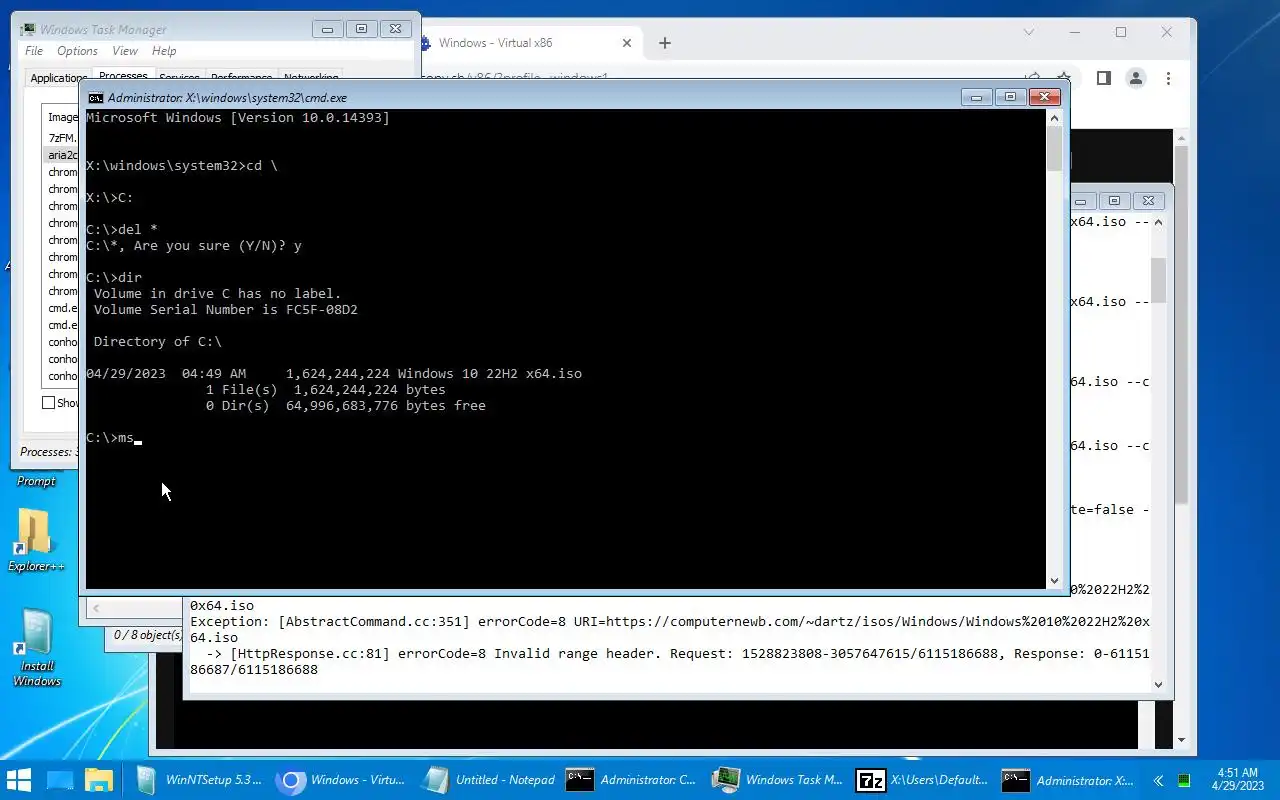The image size is (1280, 800).
Task: Minimize the Windows Task Manager window
Action: (327, 29)
